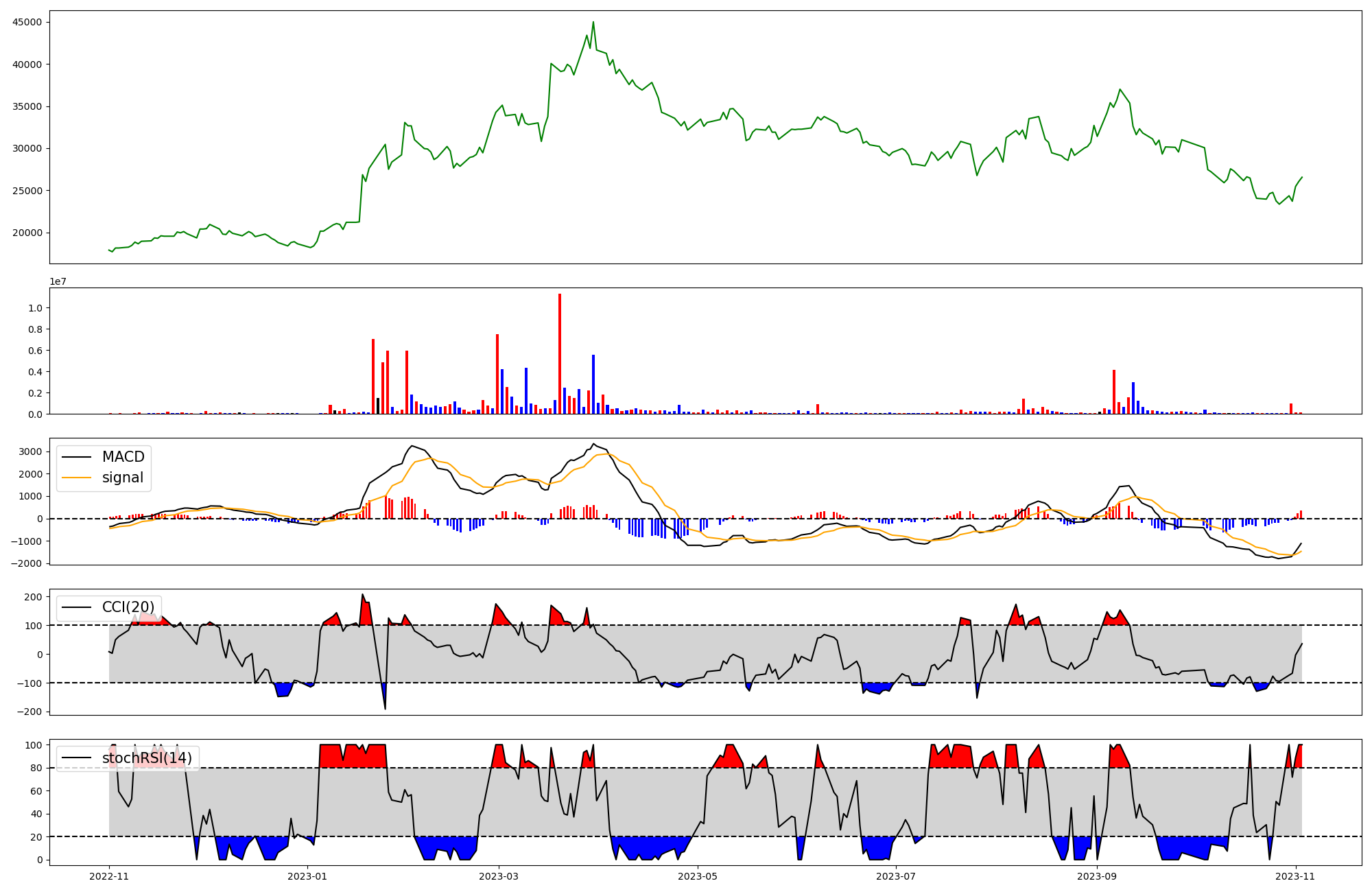Screen dimensions: 1372x892
Task: Click the 20000 price axis tick label
Action: point(27,233)
